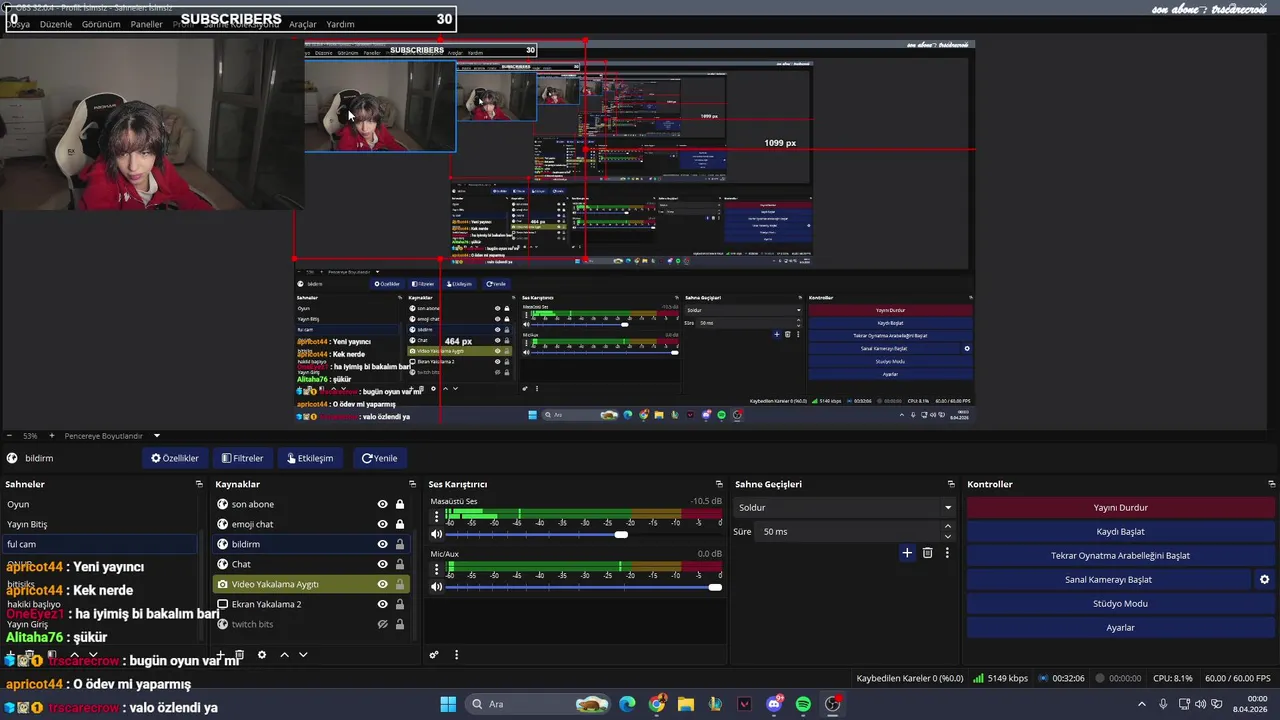The image size is (1280, 720).
Task: Toggle visibility of 'son abone' source
Action: coord(382,504)
